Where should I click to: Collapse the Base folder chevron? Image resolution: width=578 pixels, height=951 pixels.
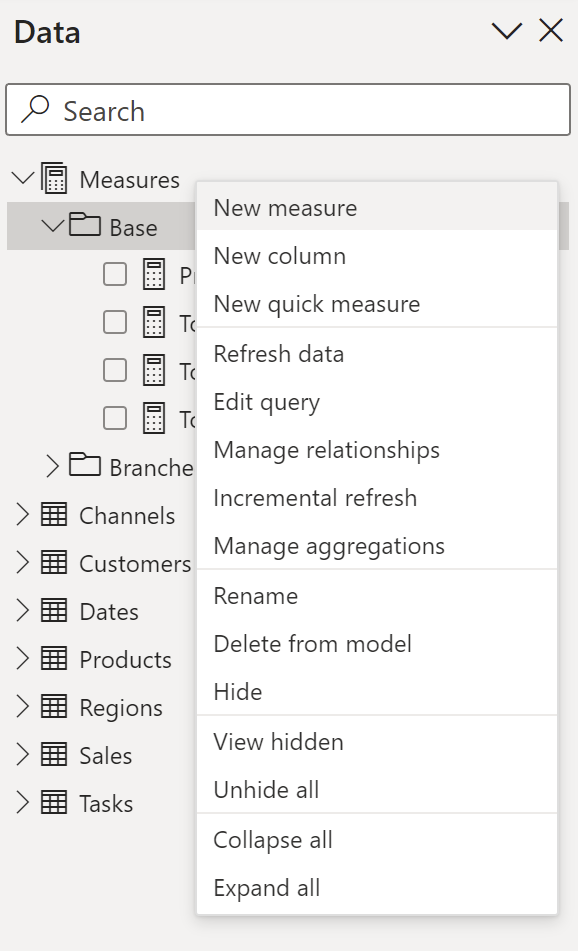coord(53,226)
